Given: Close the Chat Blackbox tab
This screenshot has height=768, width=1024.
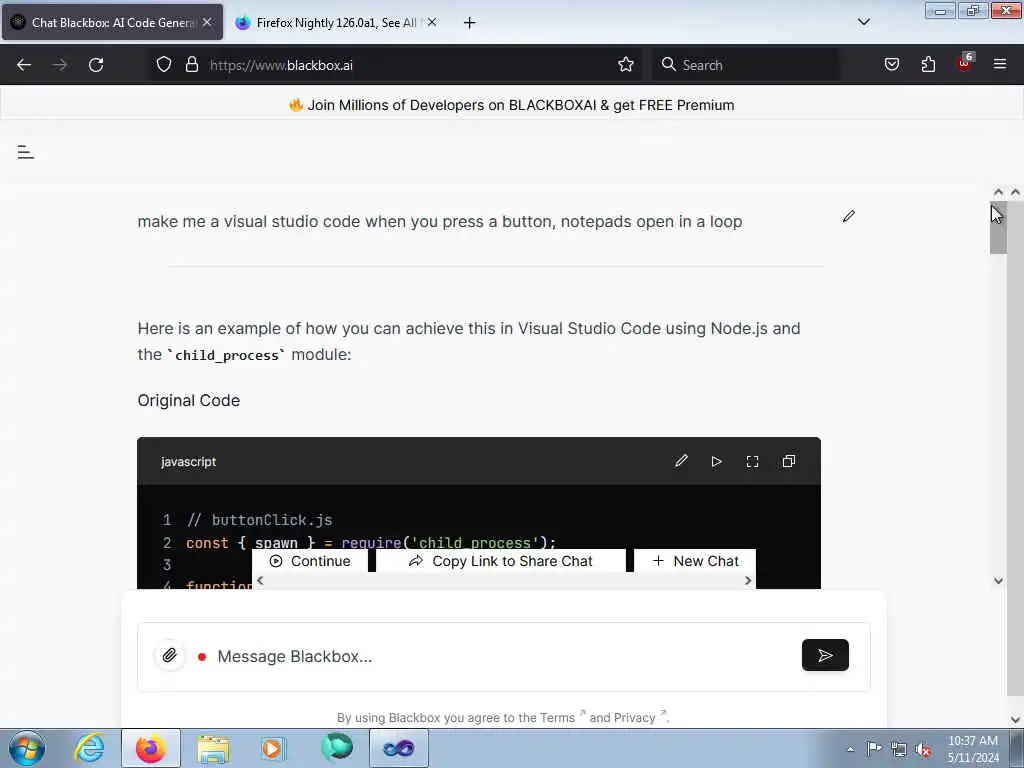Looking at the screenshot, I should click(x=207, y=22).
